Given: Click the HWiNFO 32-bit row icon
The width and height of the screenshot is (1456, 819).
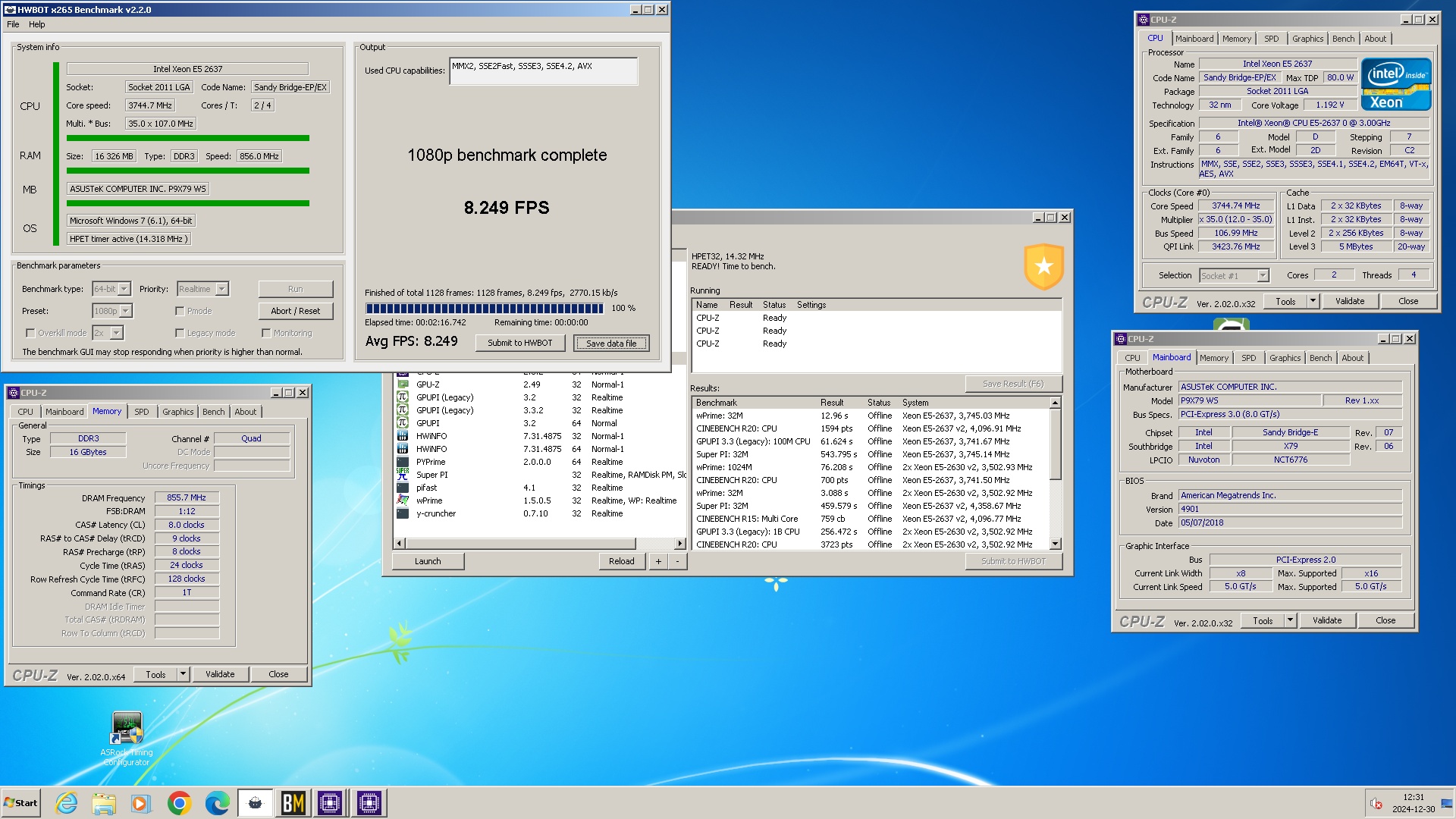Looking at the screenshot, I should [x=403, y=436].
